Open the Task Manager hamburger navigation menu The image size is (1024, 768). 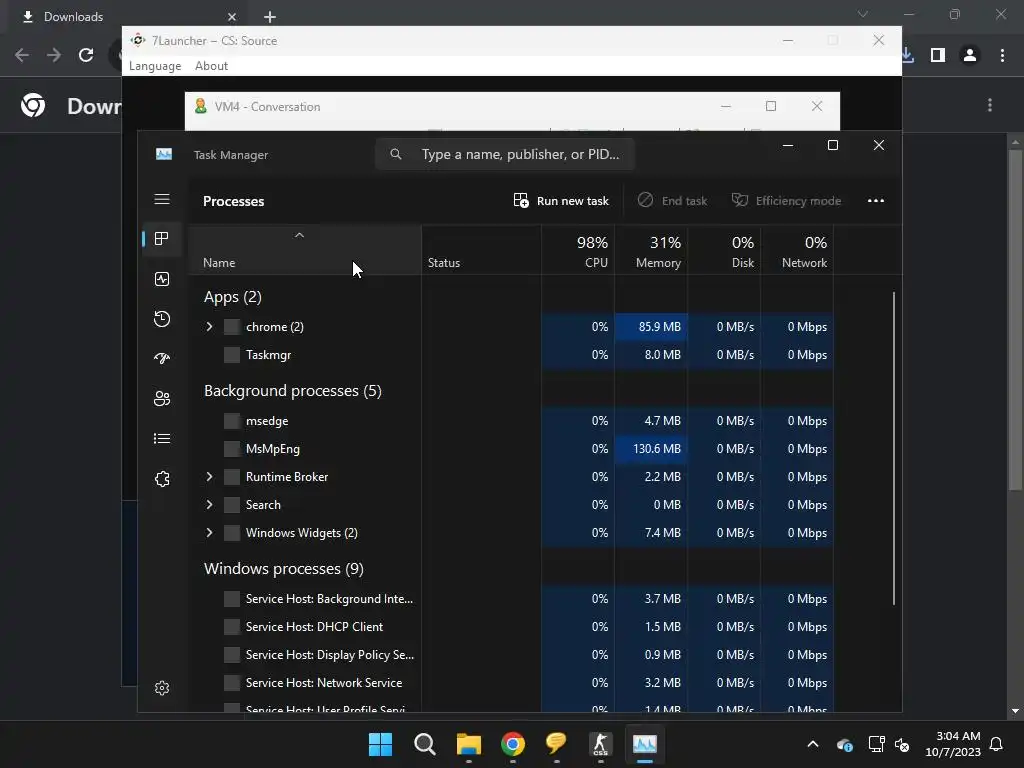point(162,199)
